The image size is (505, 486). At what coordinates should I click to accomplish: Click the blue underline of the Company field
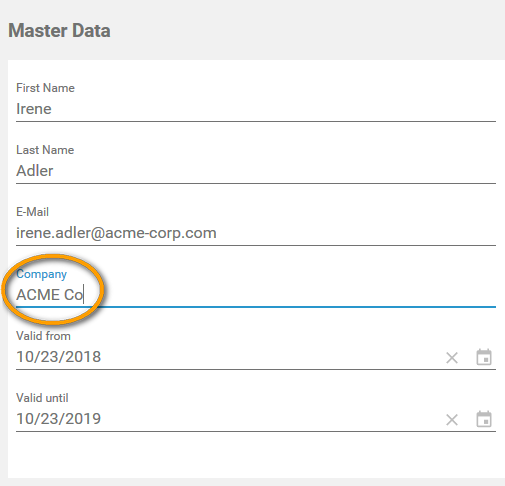(x=256, y=307)
